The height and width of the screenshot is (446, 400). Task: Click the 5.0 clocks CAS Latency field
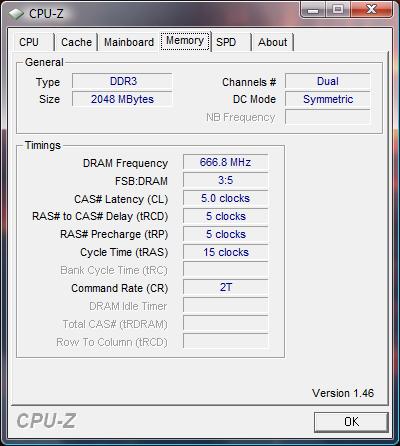click(226, 198)
